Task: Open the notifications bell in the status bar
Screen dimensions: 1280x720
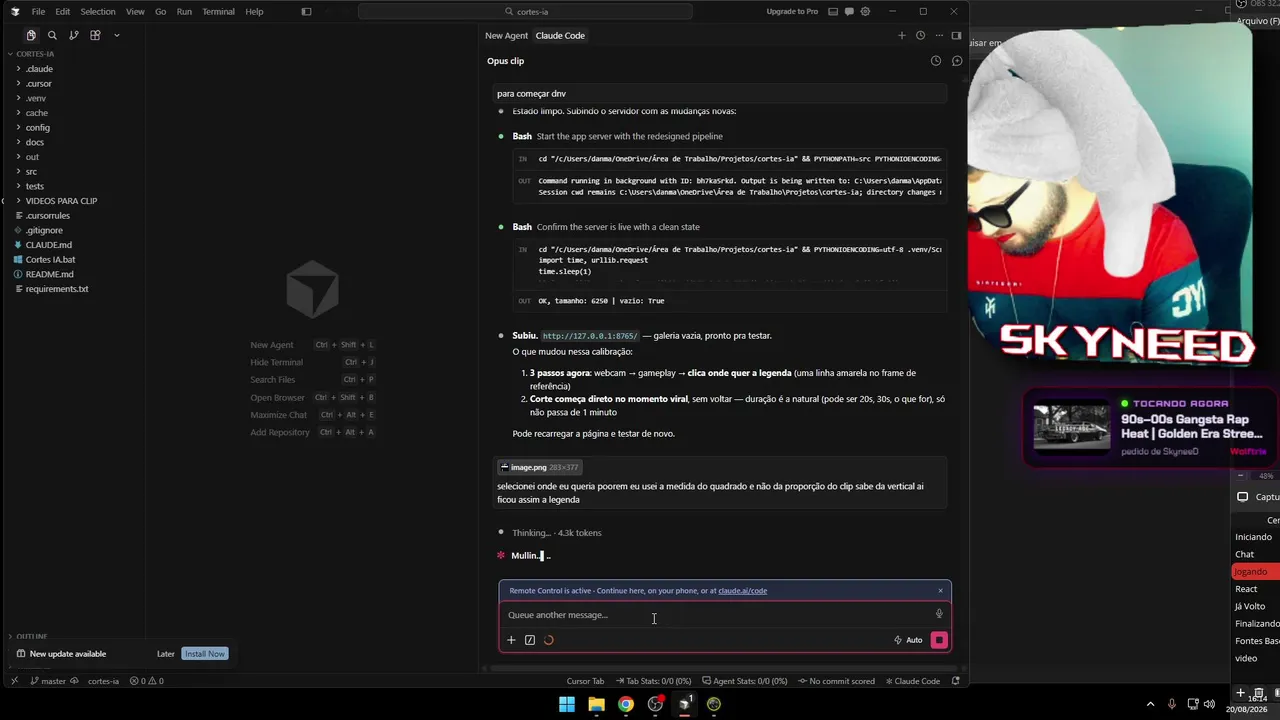Action: (955, 681)
